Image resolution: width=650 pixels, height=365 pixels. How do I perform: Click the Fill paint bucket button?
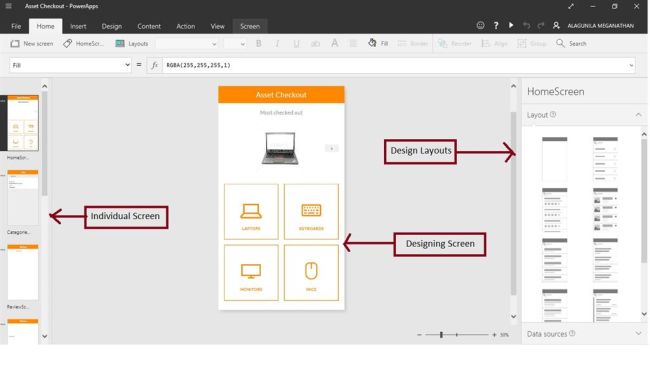[x=378, y=43]
